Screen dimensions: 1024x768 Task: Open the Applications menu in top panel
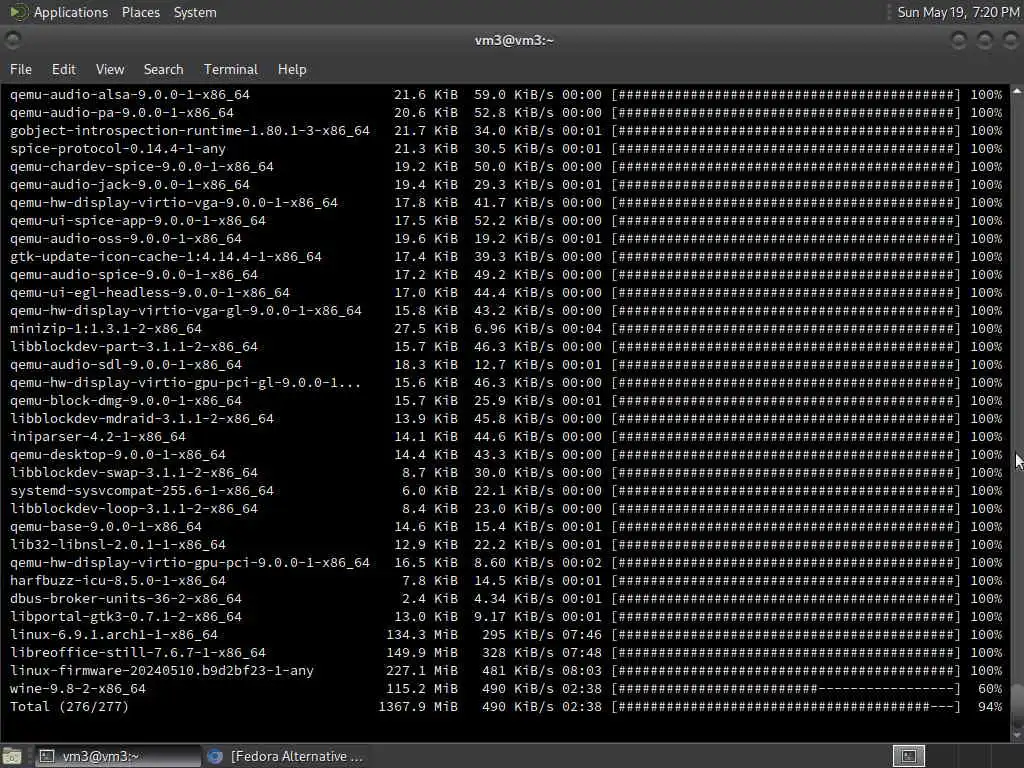tap(71, 12)
